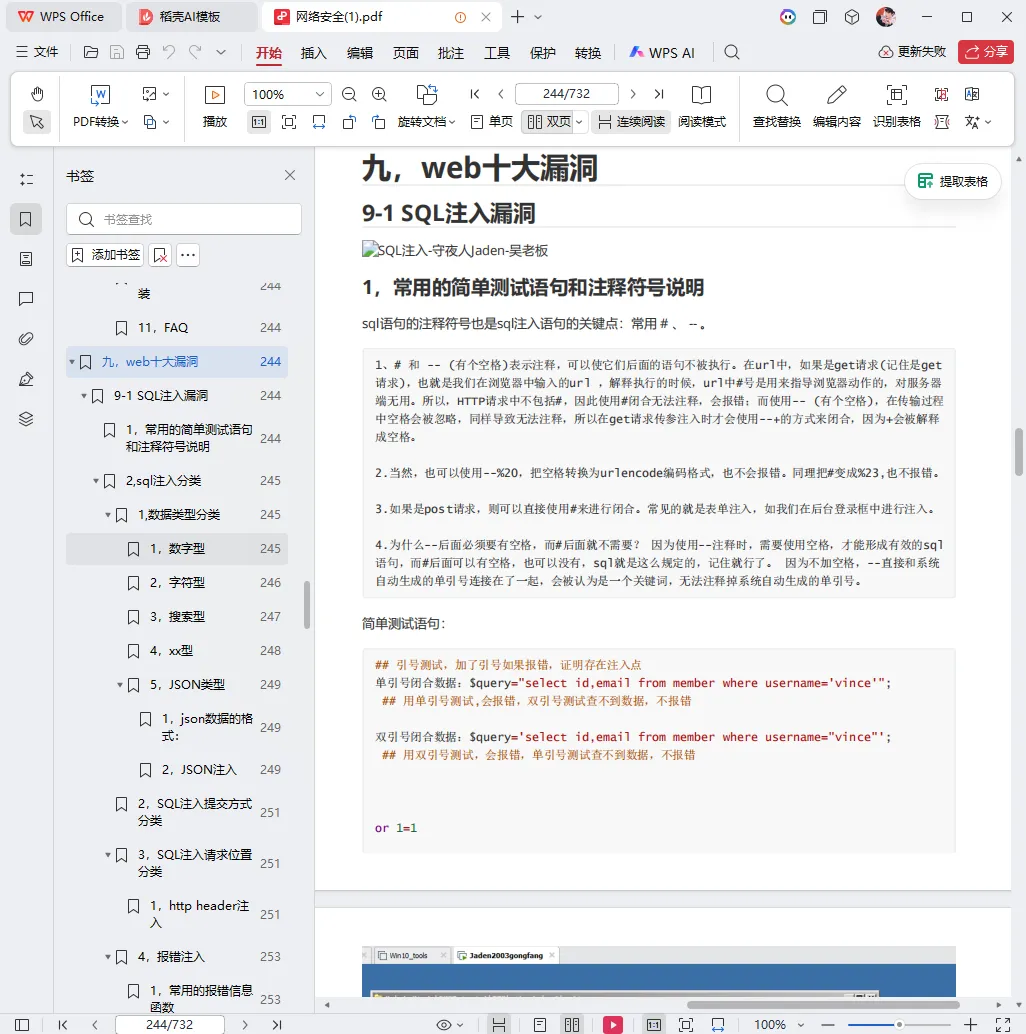This screenshot has width=1026, height=1034.
Task: Open 查找替换 find and replace
Action: click(776, 106)
